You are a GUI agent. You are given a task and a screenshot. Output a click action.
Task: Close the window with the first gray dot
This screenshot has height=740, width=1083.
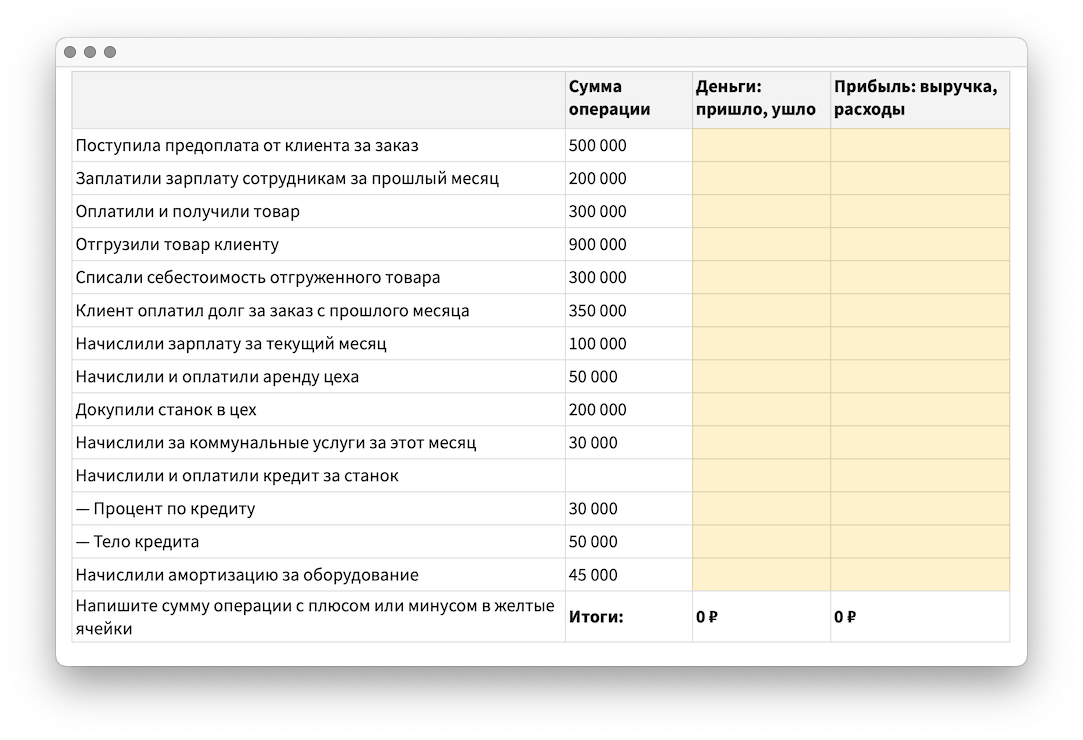(x=70, y=52)
